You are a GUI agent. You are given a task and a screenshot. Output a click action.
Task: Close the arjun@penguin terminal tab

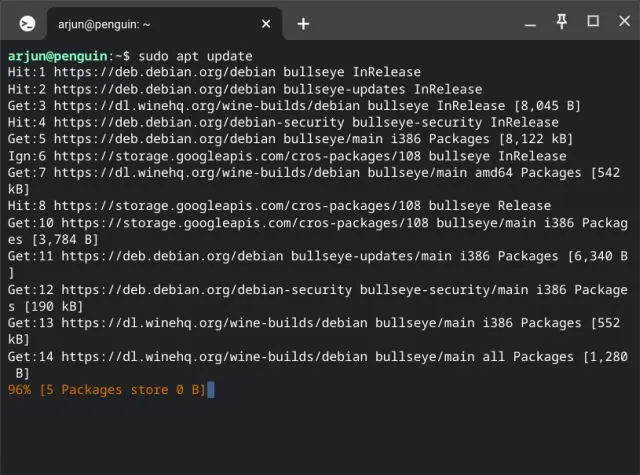tap(267, 23)
